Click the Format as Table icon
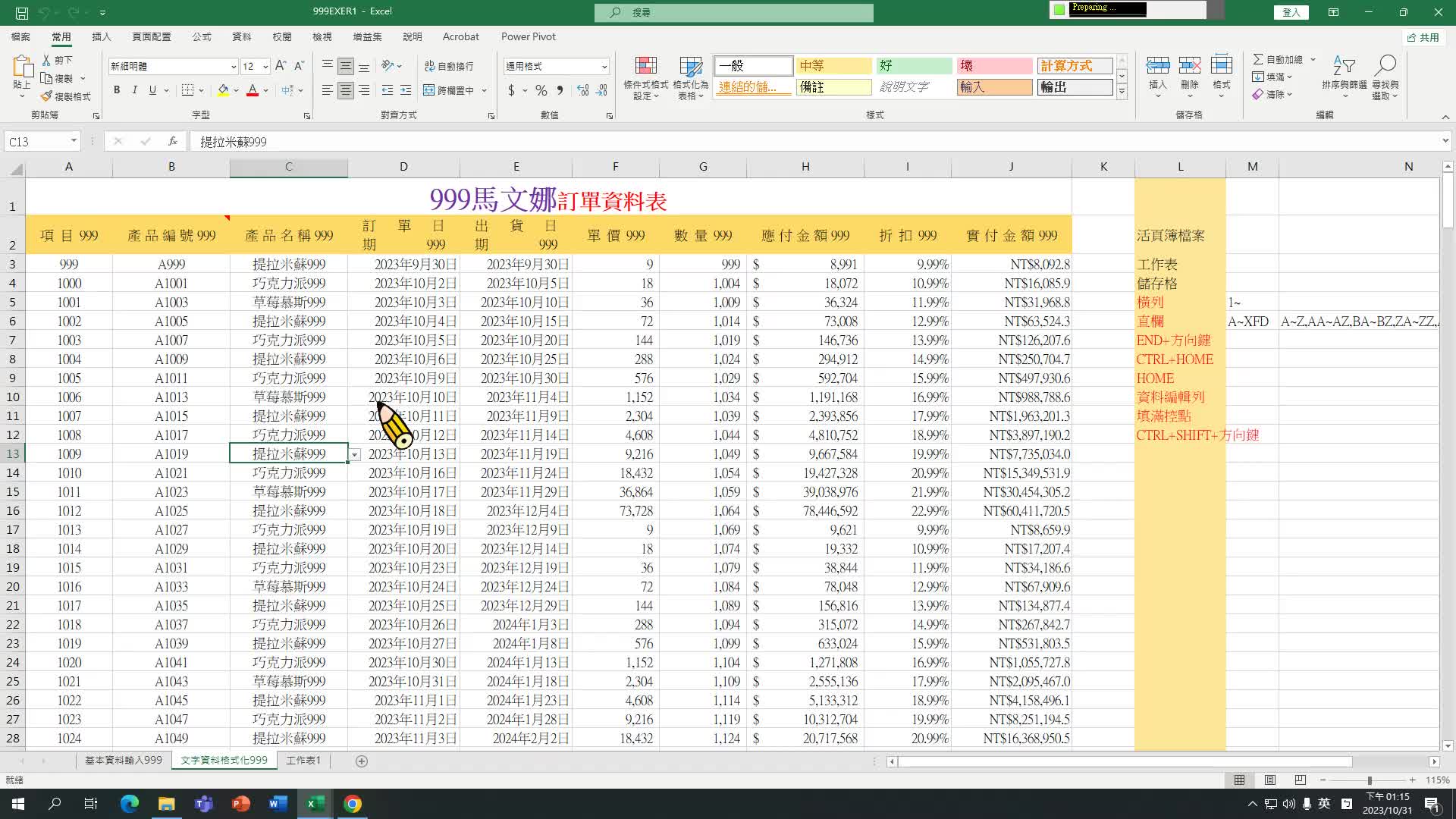The image size is (1456, 819). click(690, 67)
